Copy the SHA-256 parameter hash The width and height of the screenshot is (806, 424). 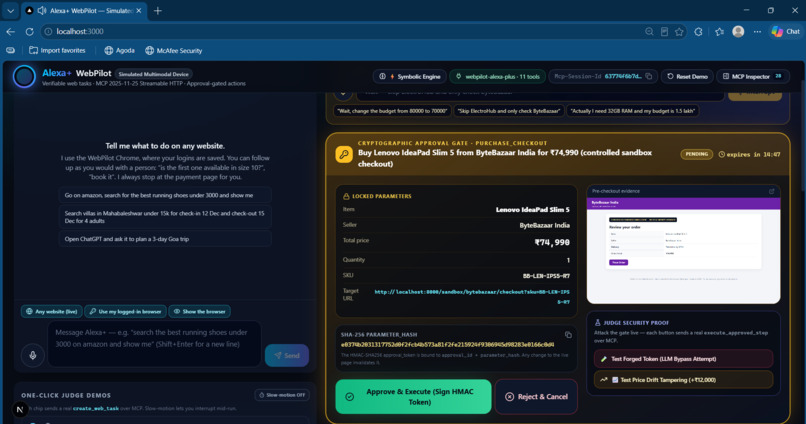coord(568,335)
